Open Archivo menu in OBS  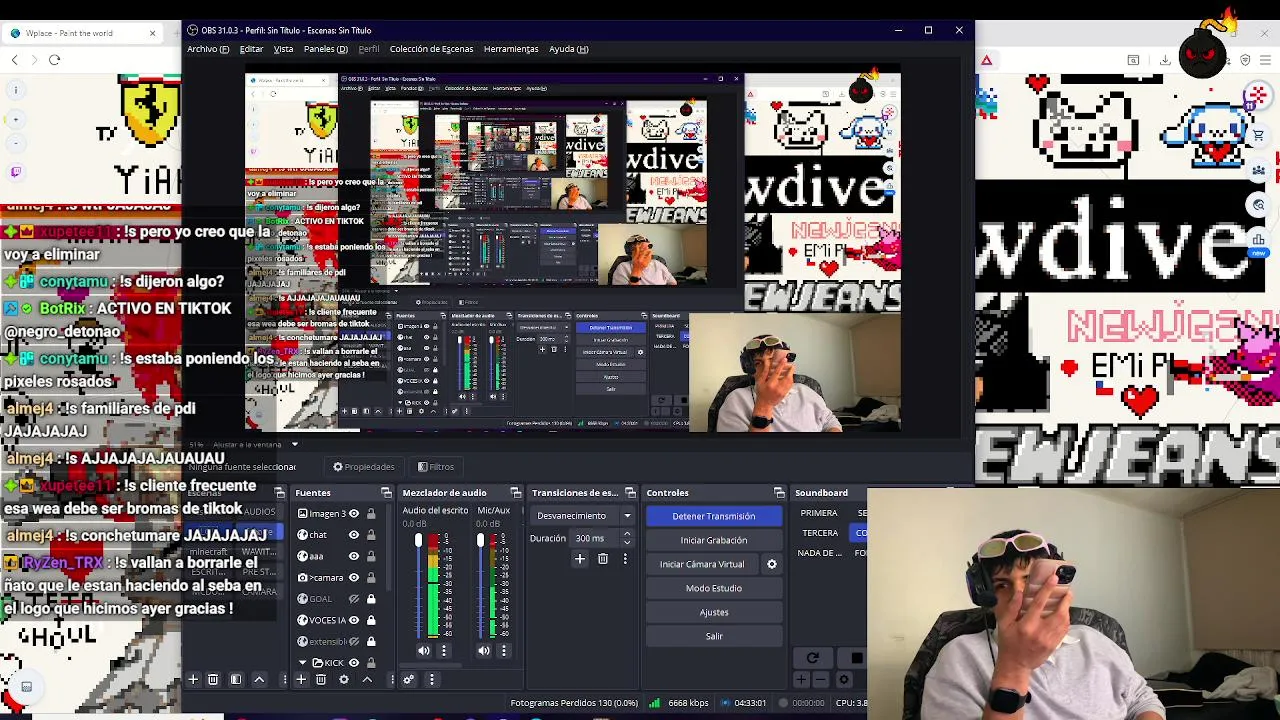208,49
